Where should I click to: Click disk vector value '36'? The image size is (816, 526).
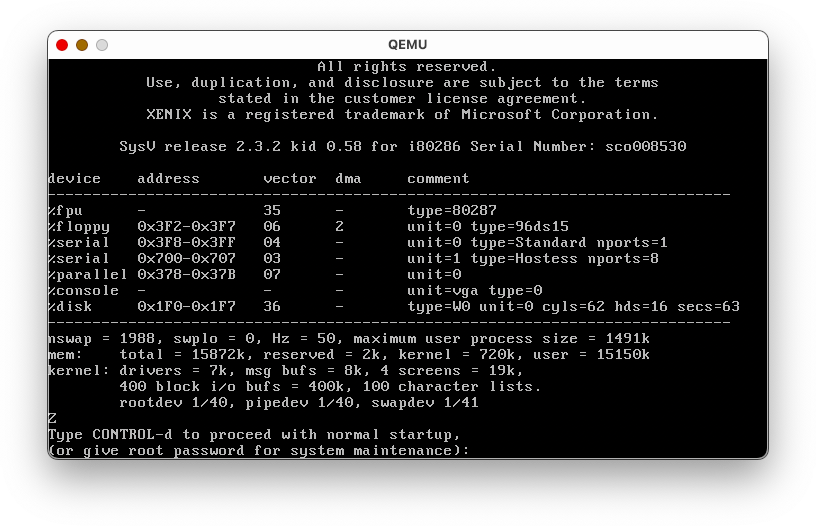(272, 306)
